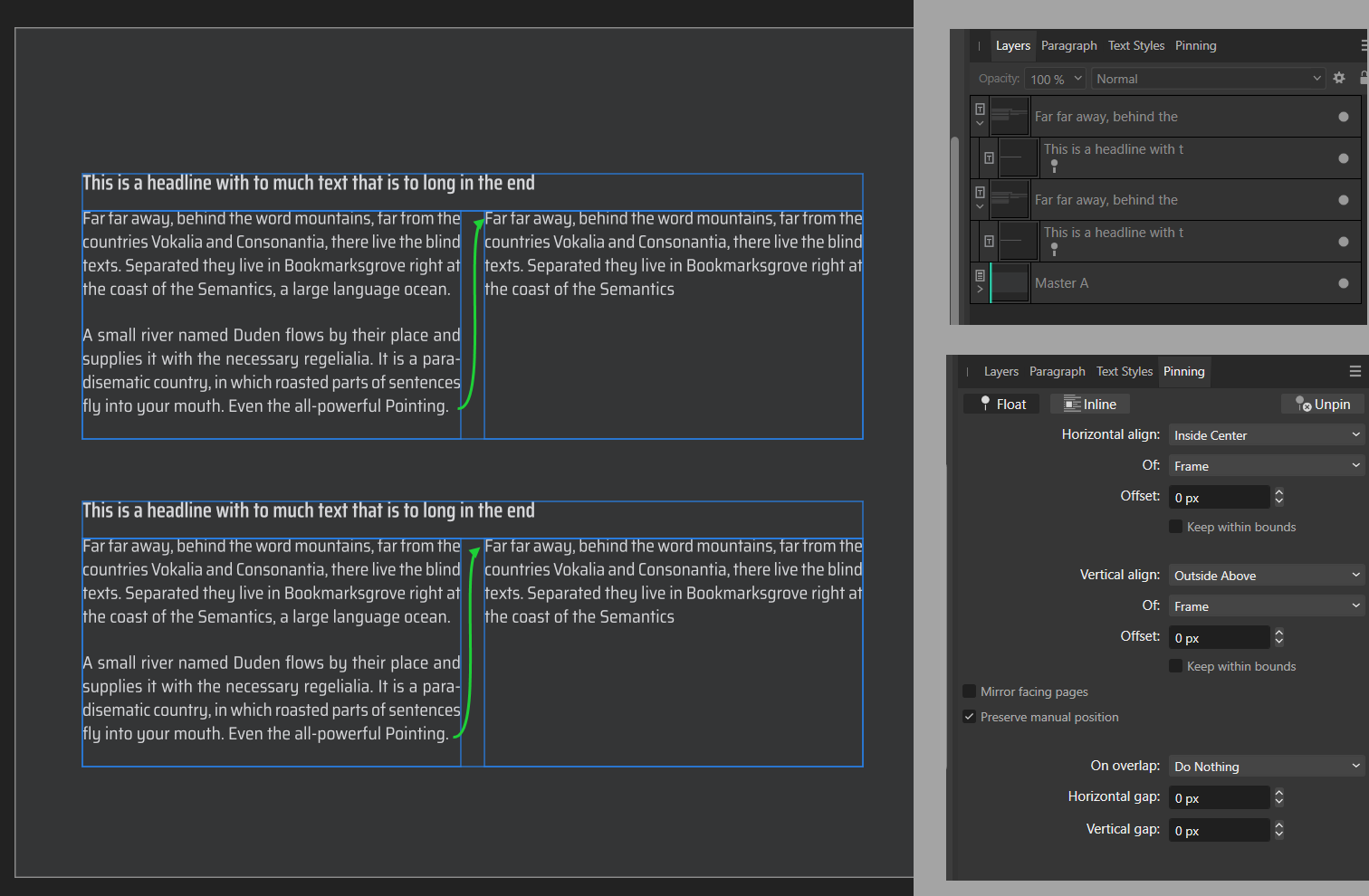This screenshot has width=1369, height=896.
Task: Click the gear icon beside the blend mode
Action: point(1339,79)
